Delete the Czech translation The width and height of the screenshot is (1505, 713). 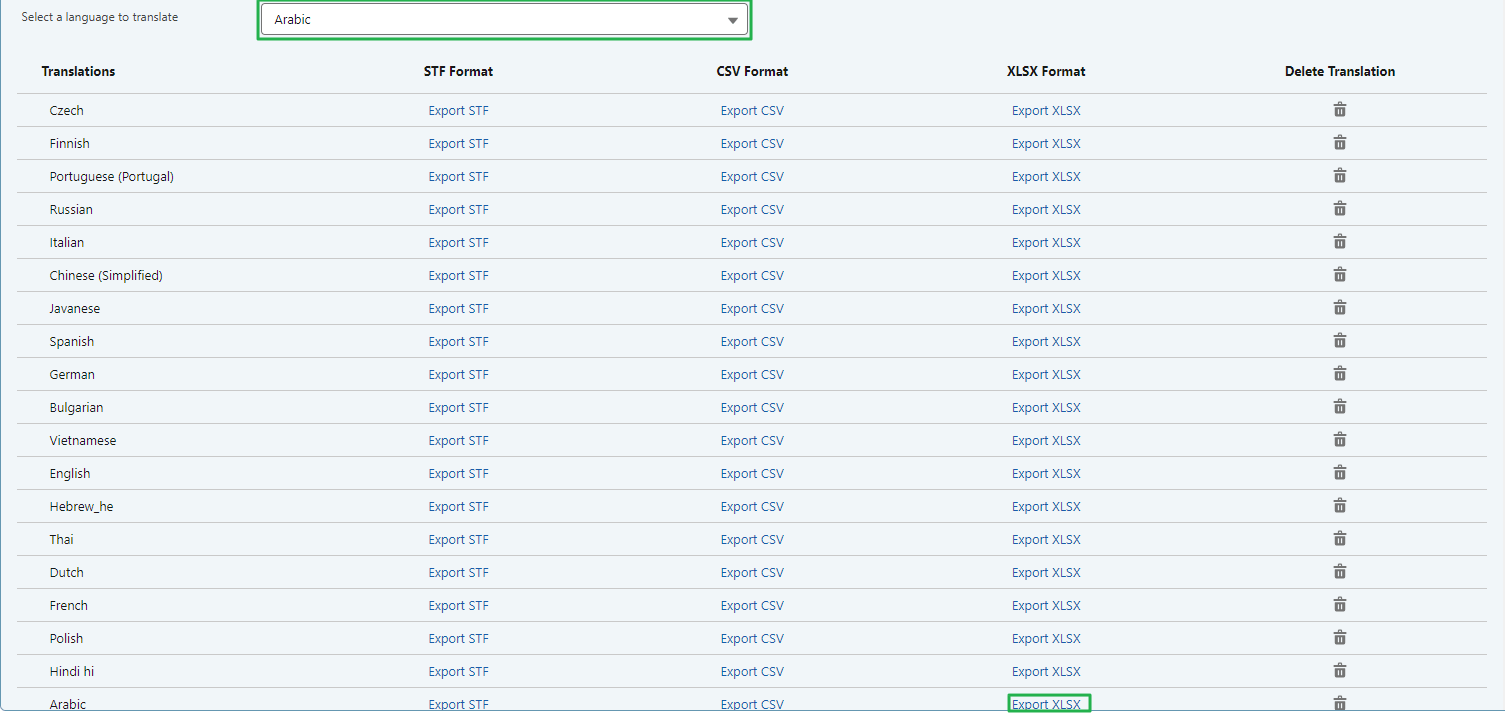(1340, 109)
